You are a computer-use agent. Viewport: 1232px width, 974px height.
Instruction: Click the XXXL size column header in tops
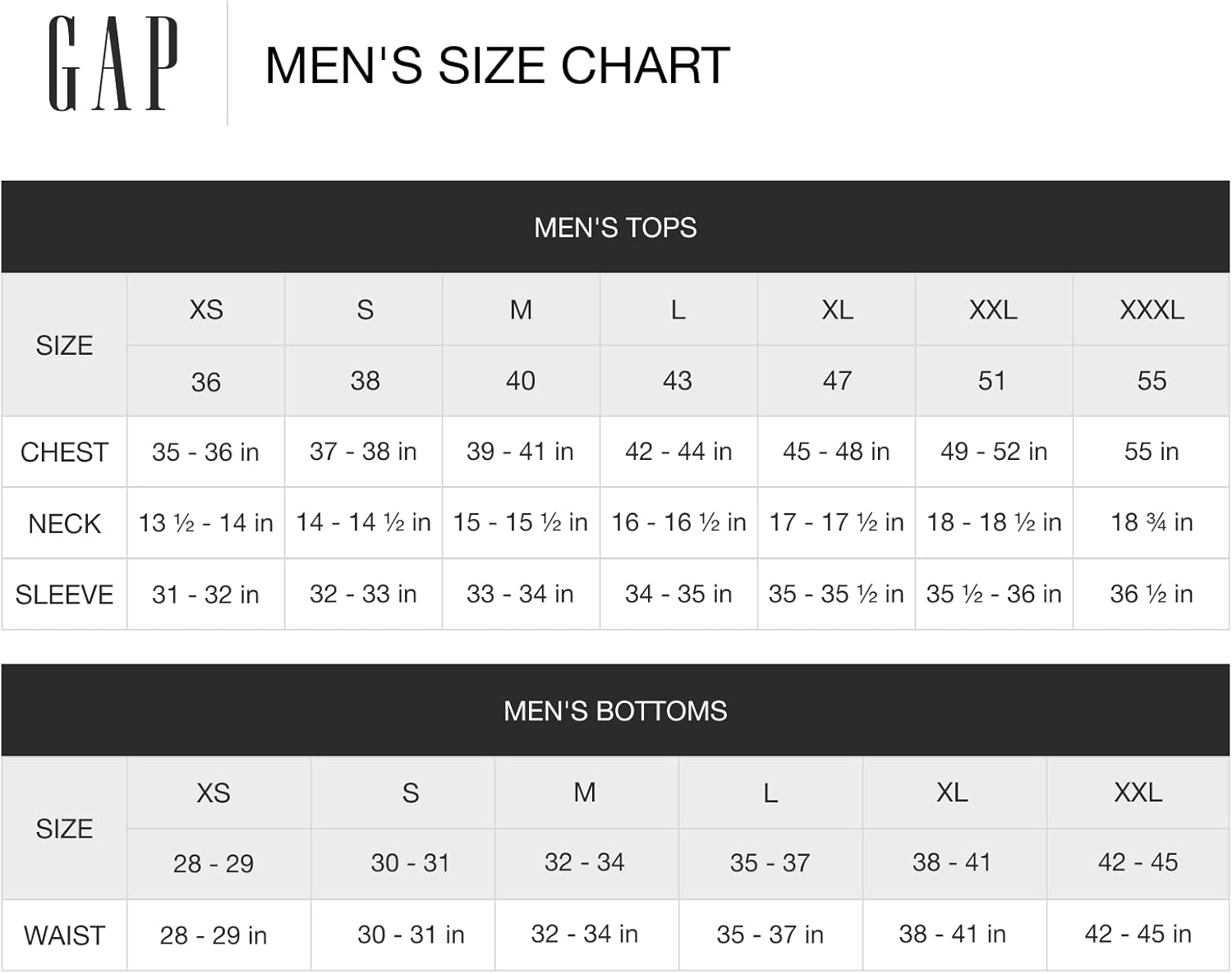point(1152,310)
